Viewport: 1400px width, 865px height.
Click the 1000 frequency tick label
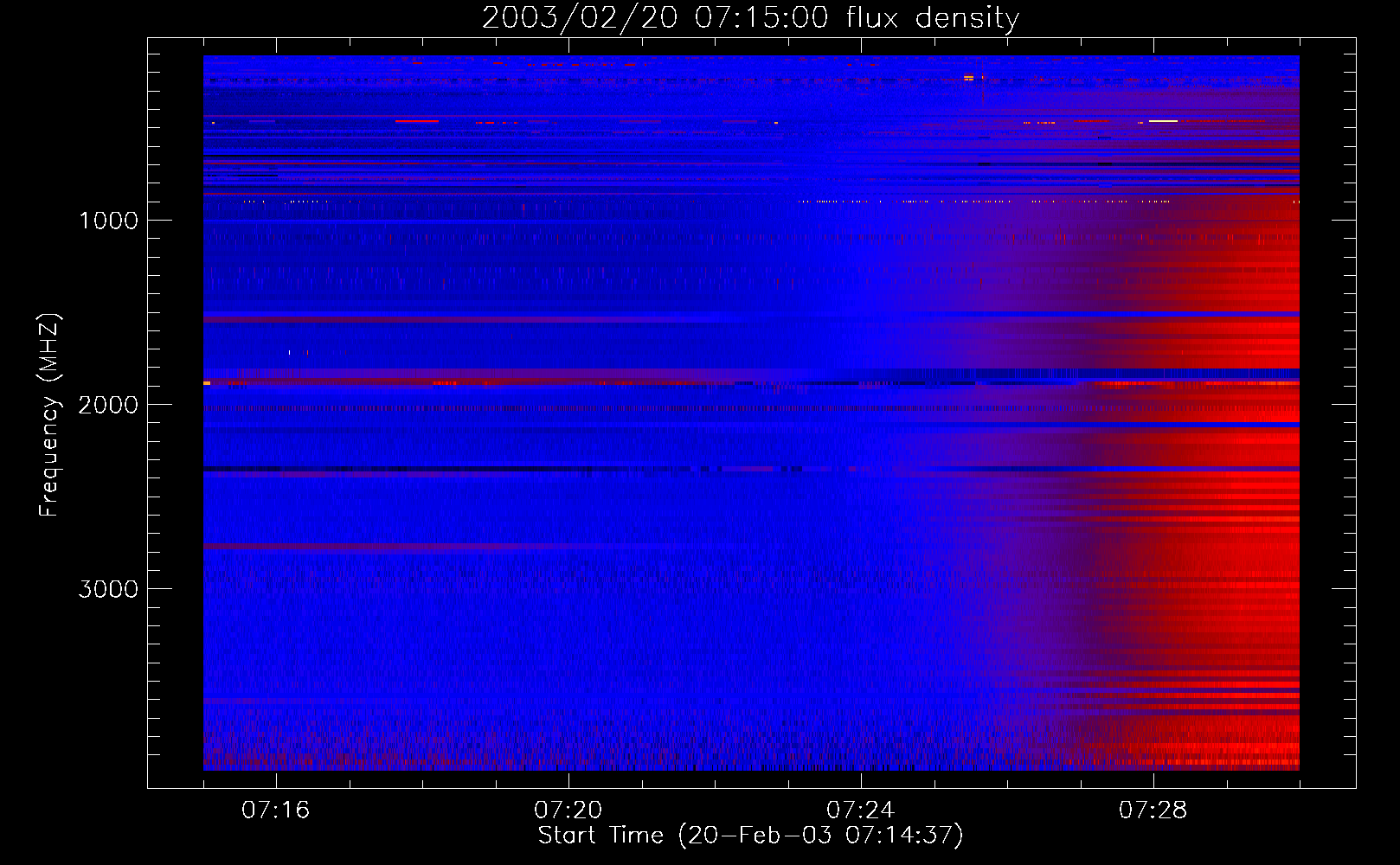coord(108,221)
